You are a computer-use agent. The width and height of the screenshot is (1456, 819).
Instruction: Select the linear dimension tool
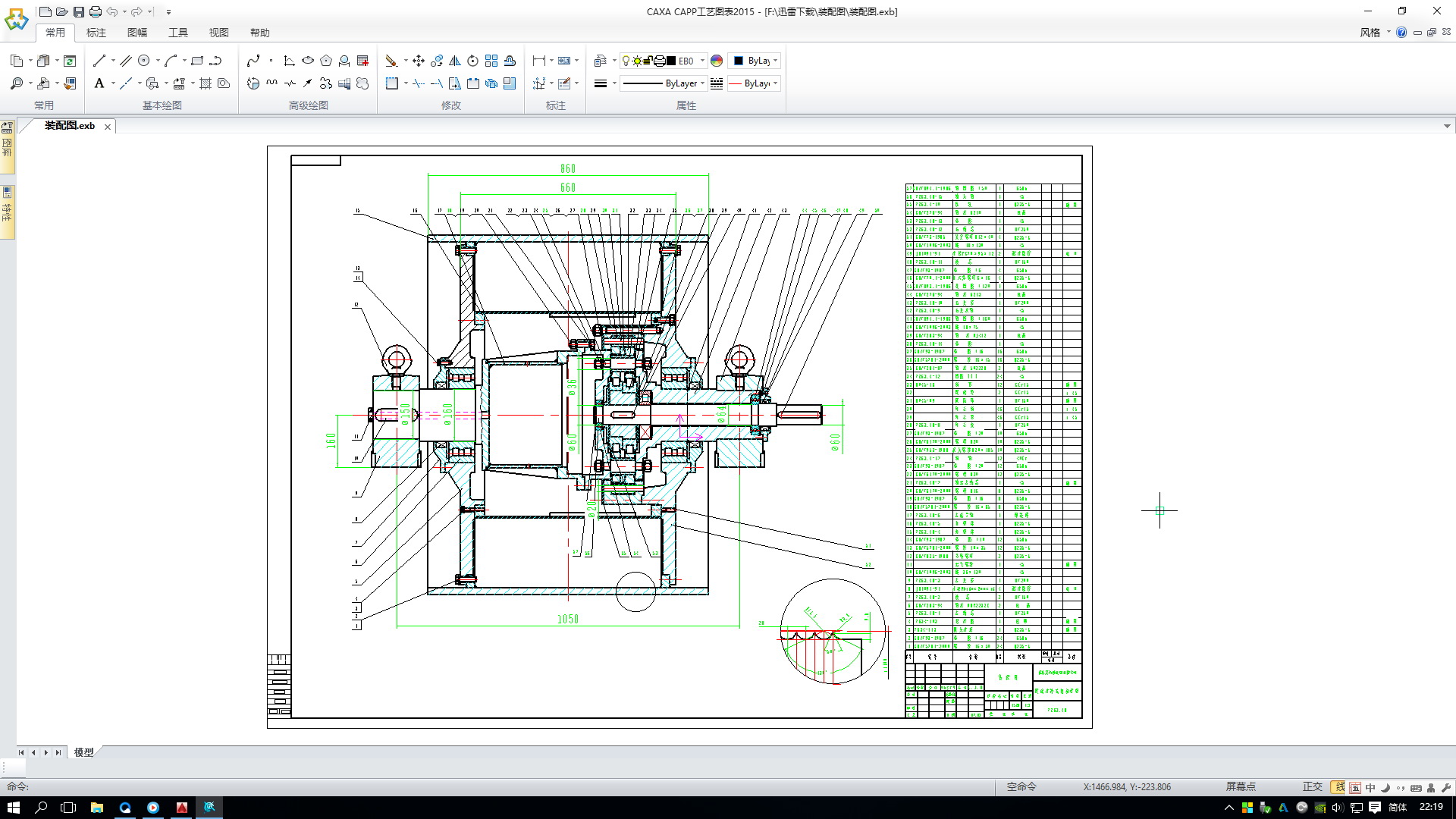(539, 61)
